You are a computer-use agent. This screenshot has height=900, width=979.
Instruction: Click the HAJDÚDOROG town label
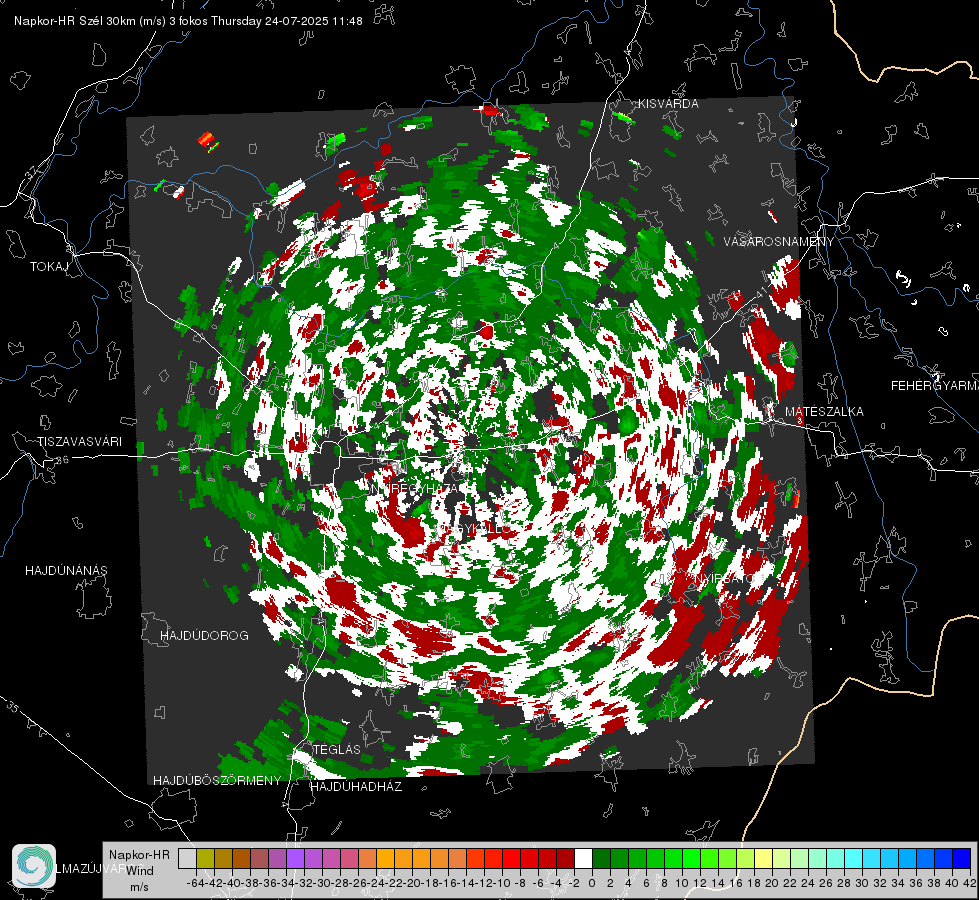pyautogui.click(x=204, y=636)
